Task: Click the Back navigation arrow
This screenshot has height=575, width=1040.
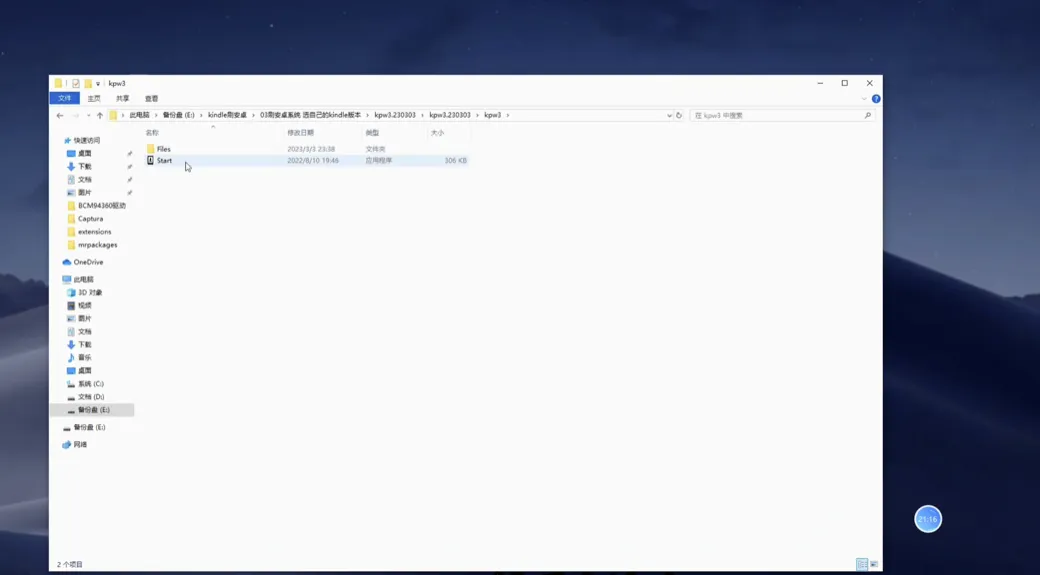Action: [x=60, y=115]
